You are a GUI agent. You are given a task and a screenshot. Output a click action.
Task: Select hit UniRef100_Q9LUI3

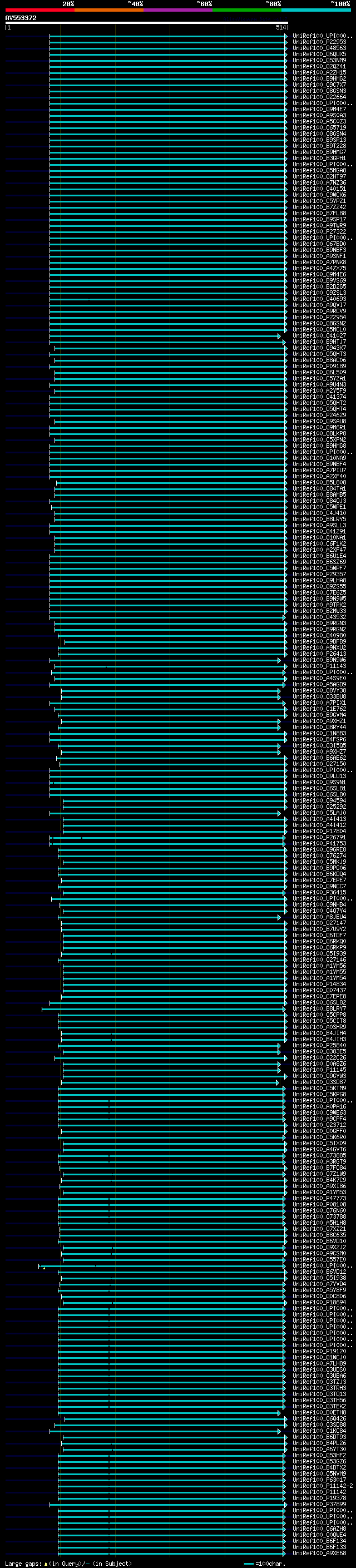pyautogui.click(x=319, y=775)
